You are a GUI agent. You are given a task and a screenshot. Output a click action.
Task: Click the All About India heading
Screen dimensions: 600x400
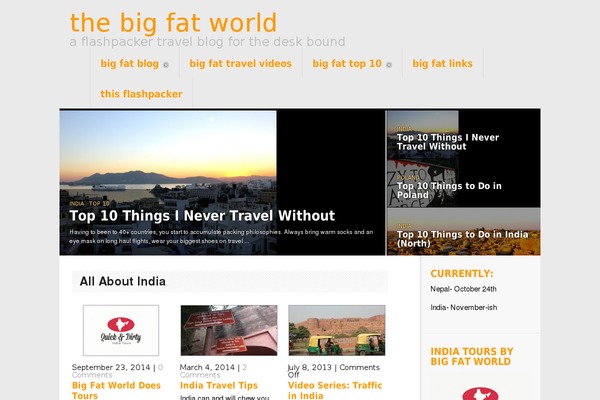pyautogui.click(x=122, y=281)
